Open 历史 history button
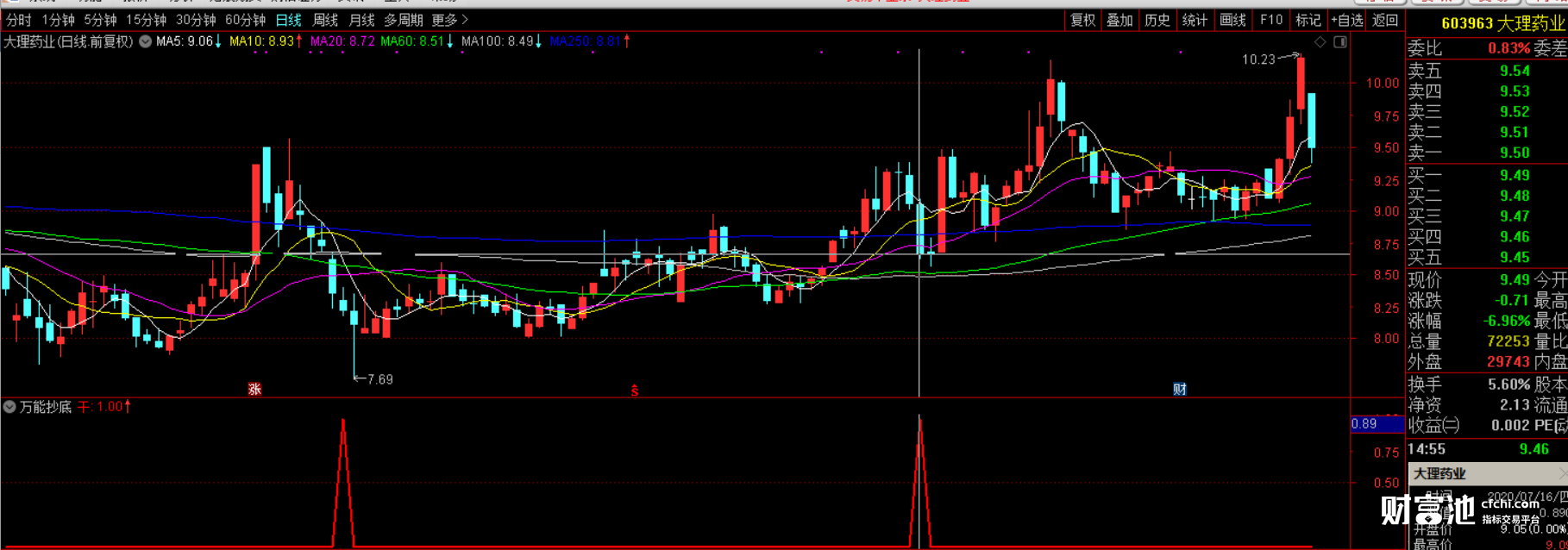The height and width of the screenshot is (550, 1568). [1157, 20]
